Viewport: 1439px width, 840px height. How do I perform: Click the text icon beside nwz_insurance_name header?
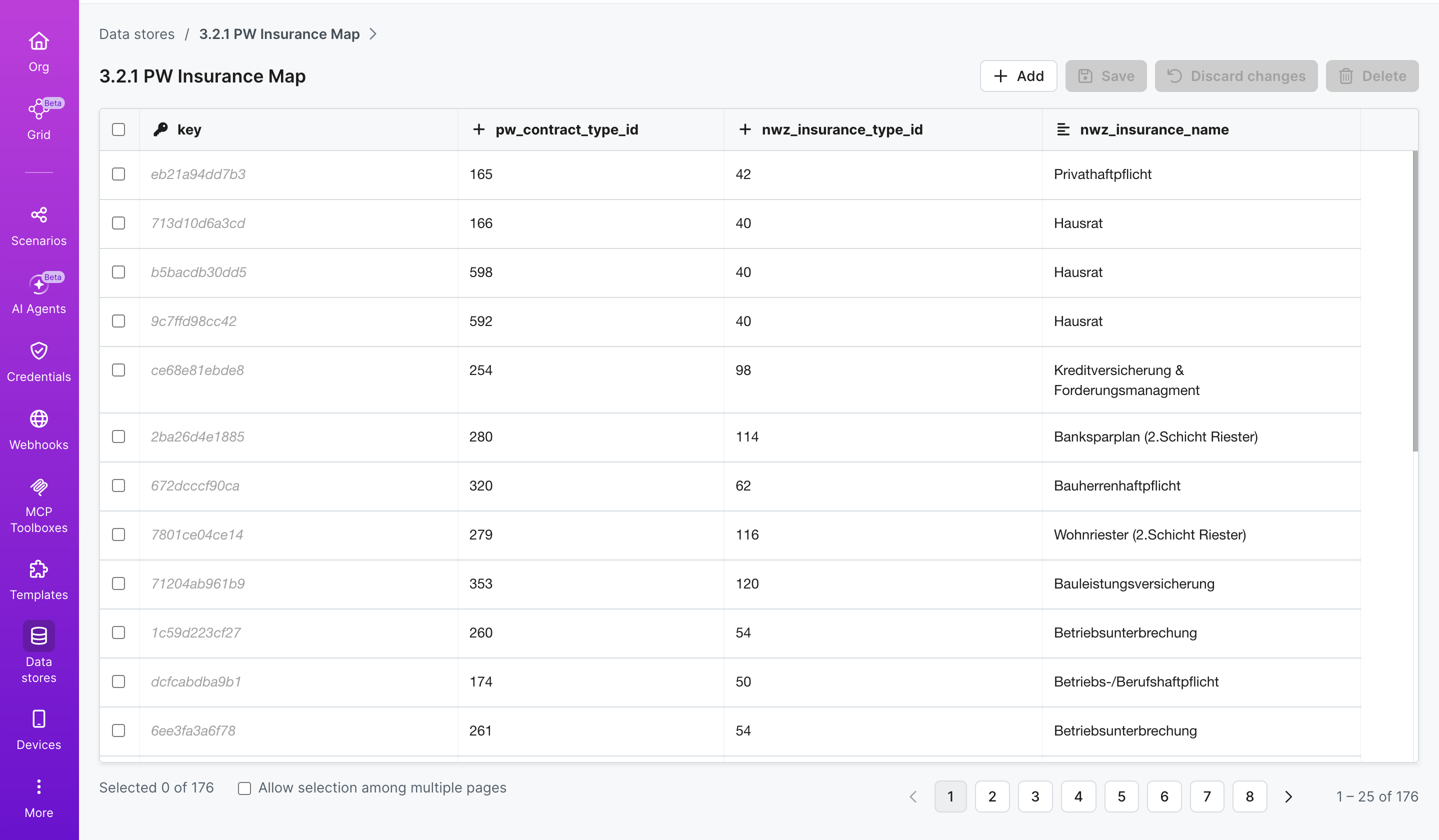1063,129
